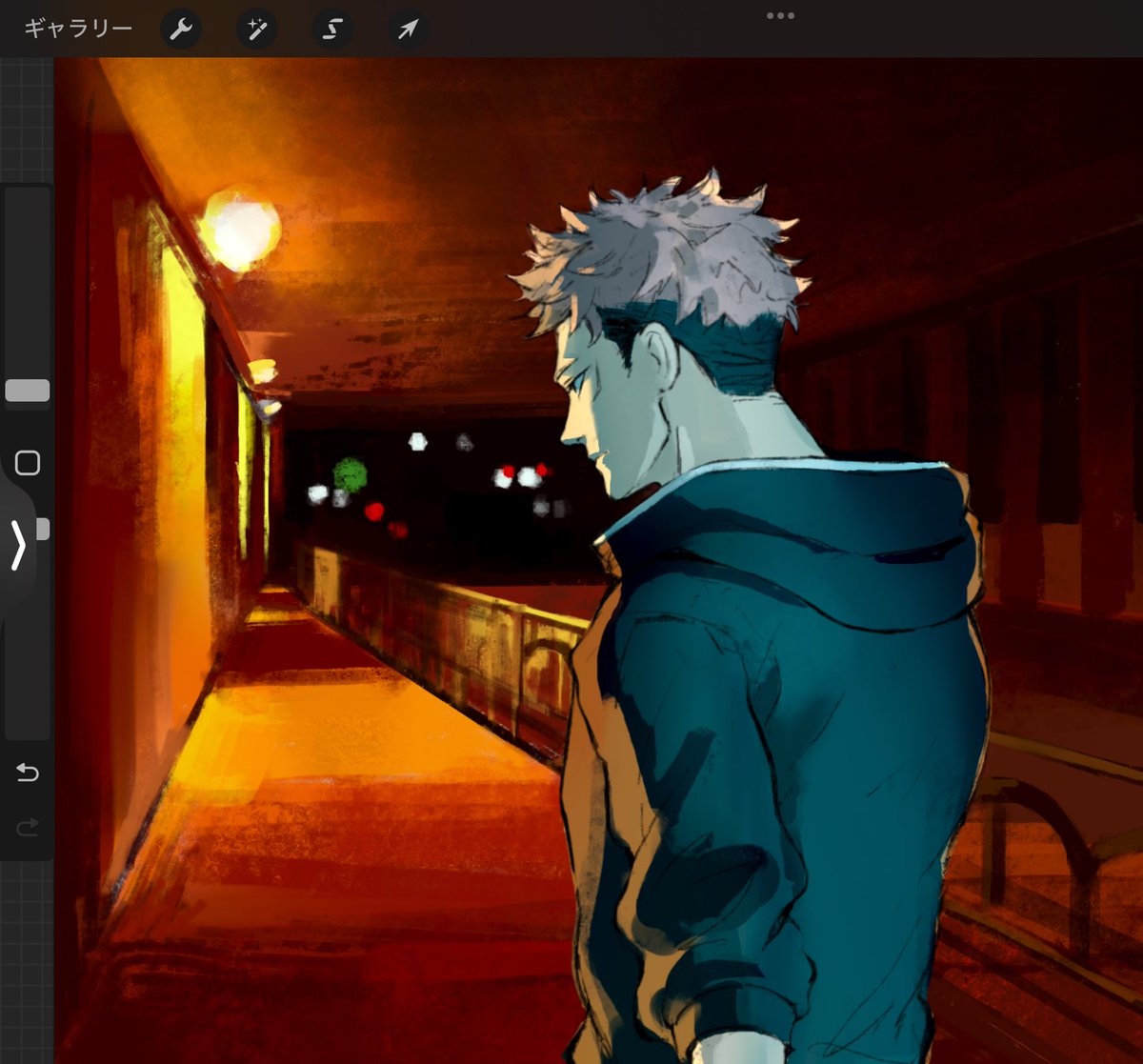This screenshot has height=1064, width=1143.
Task: Click the brush size slider handle
Action: [28, 391]
